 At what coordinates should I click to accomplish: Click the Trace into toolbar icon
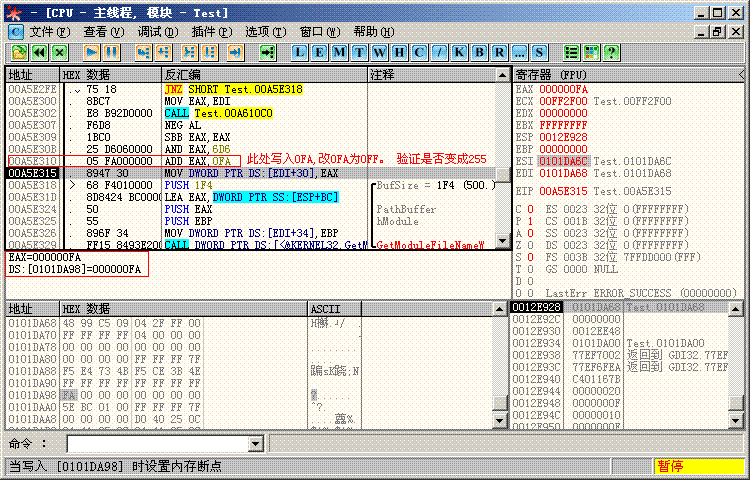click(190, 52)
